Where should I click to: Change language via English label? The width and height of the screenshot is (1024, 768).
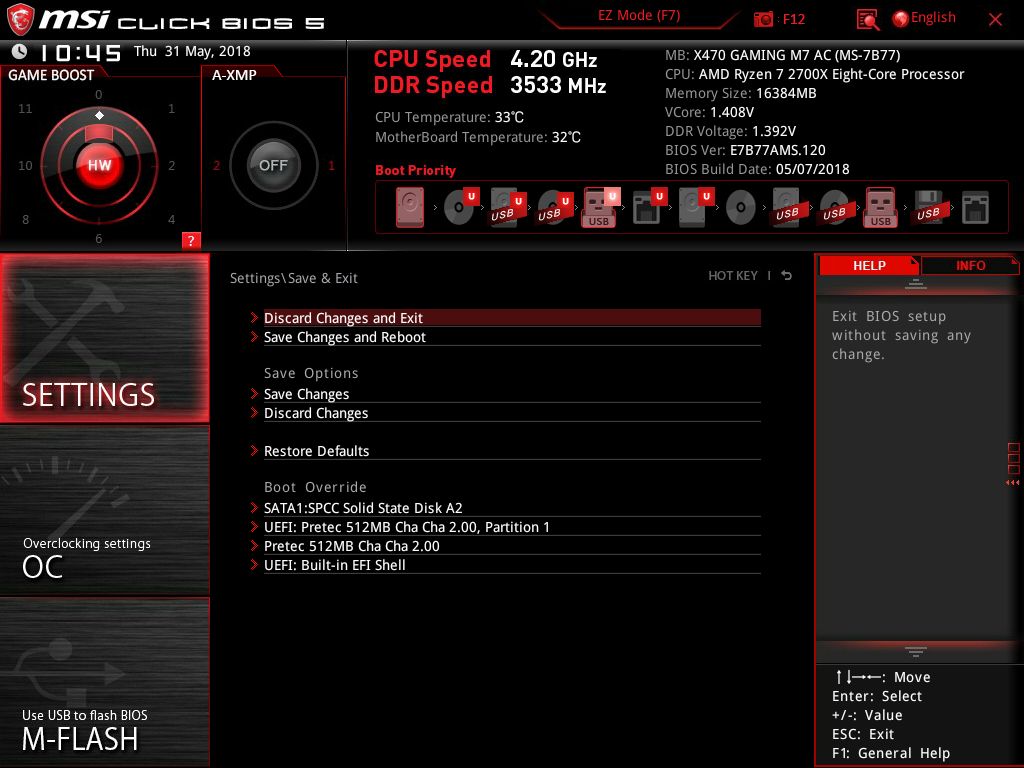pos(933,18)
